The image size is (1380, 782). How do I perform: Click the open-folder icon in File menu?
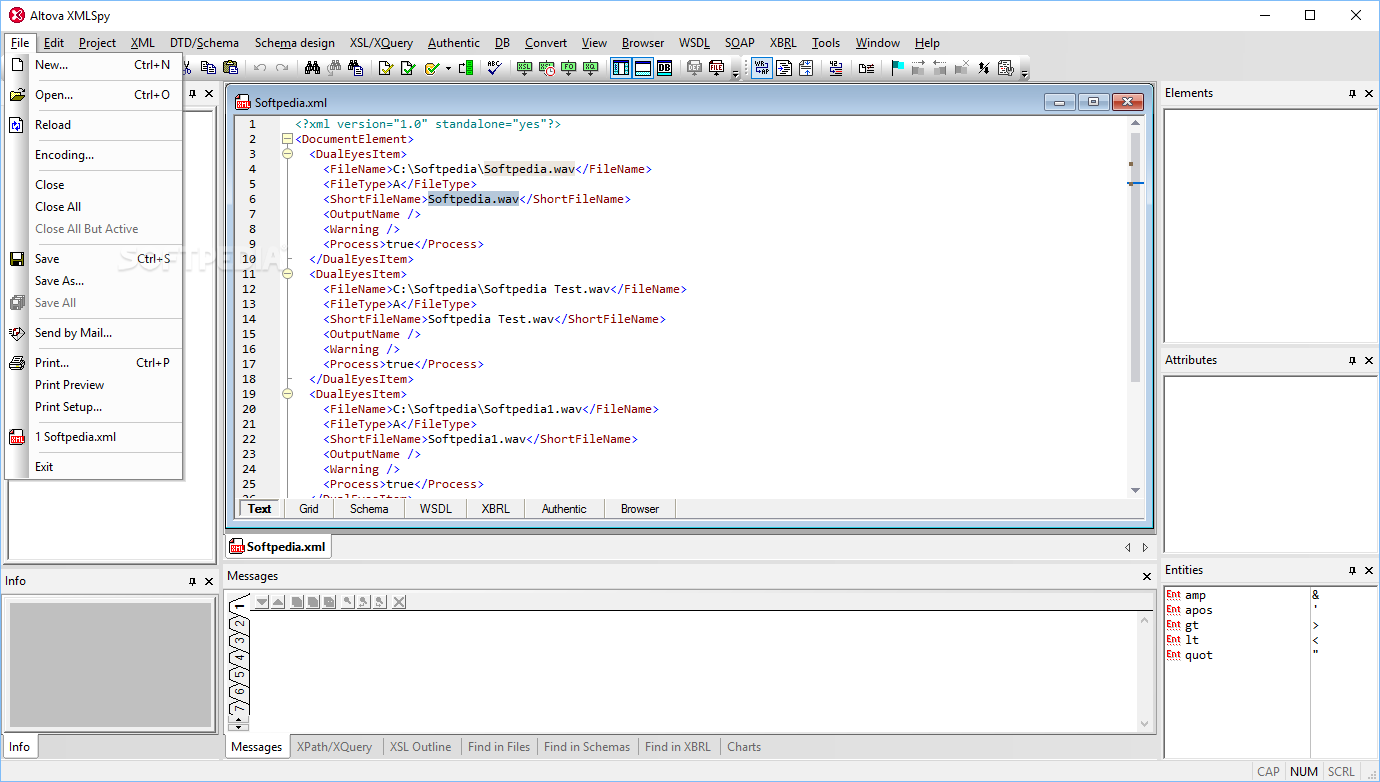[17, 95]
